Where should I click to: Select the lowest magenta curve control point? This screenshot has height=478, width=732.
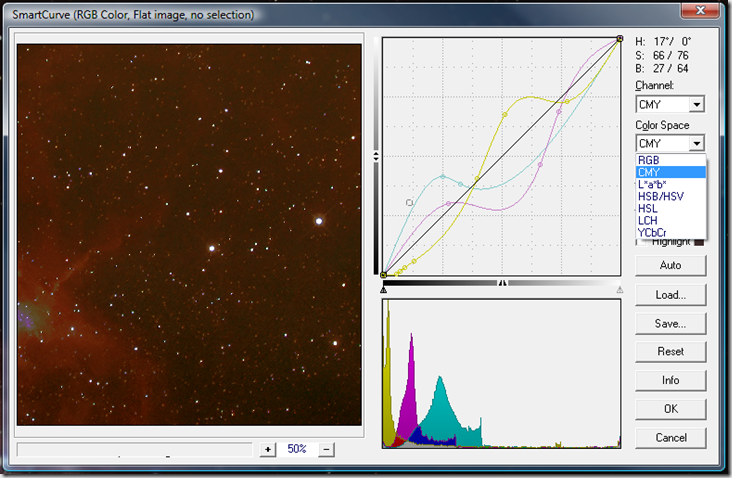(449, 204)
